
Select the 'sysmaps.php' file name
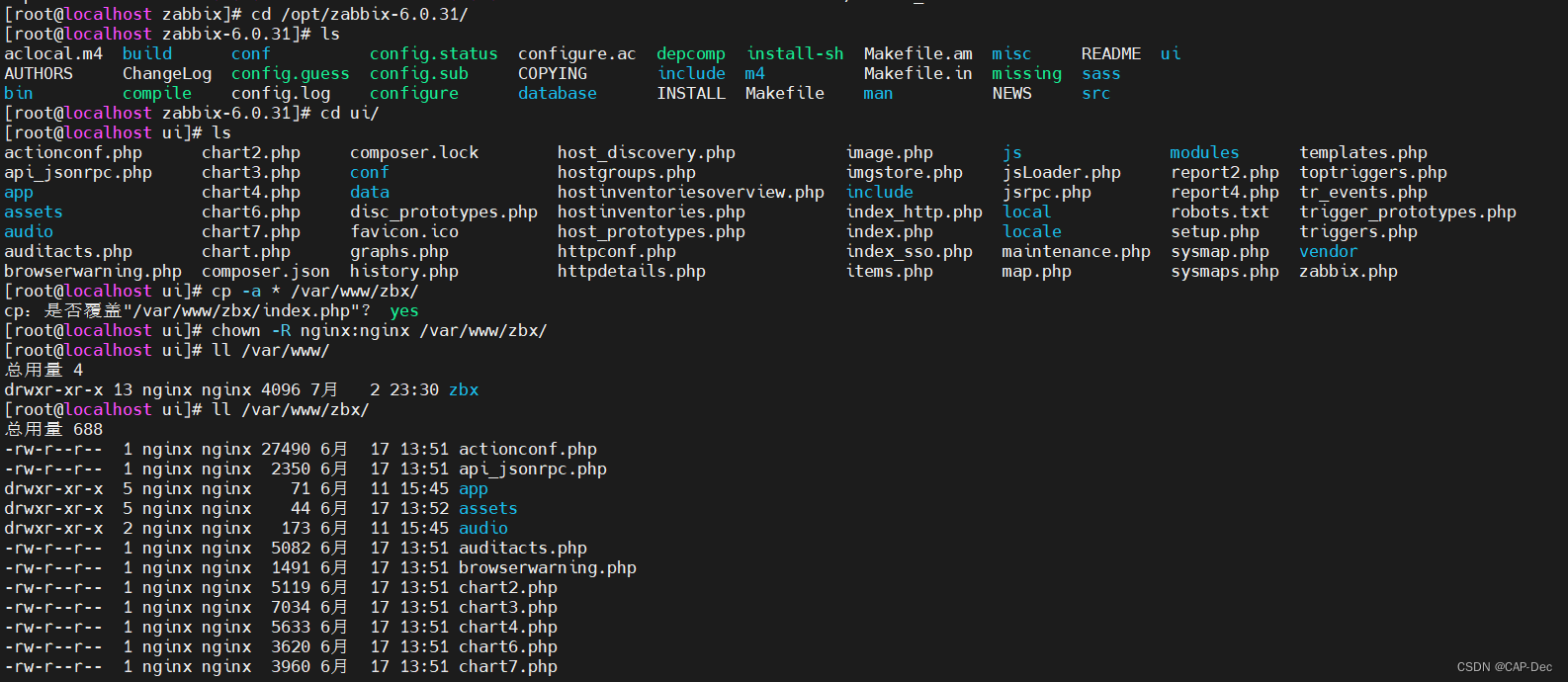click(1225, 271)
